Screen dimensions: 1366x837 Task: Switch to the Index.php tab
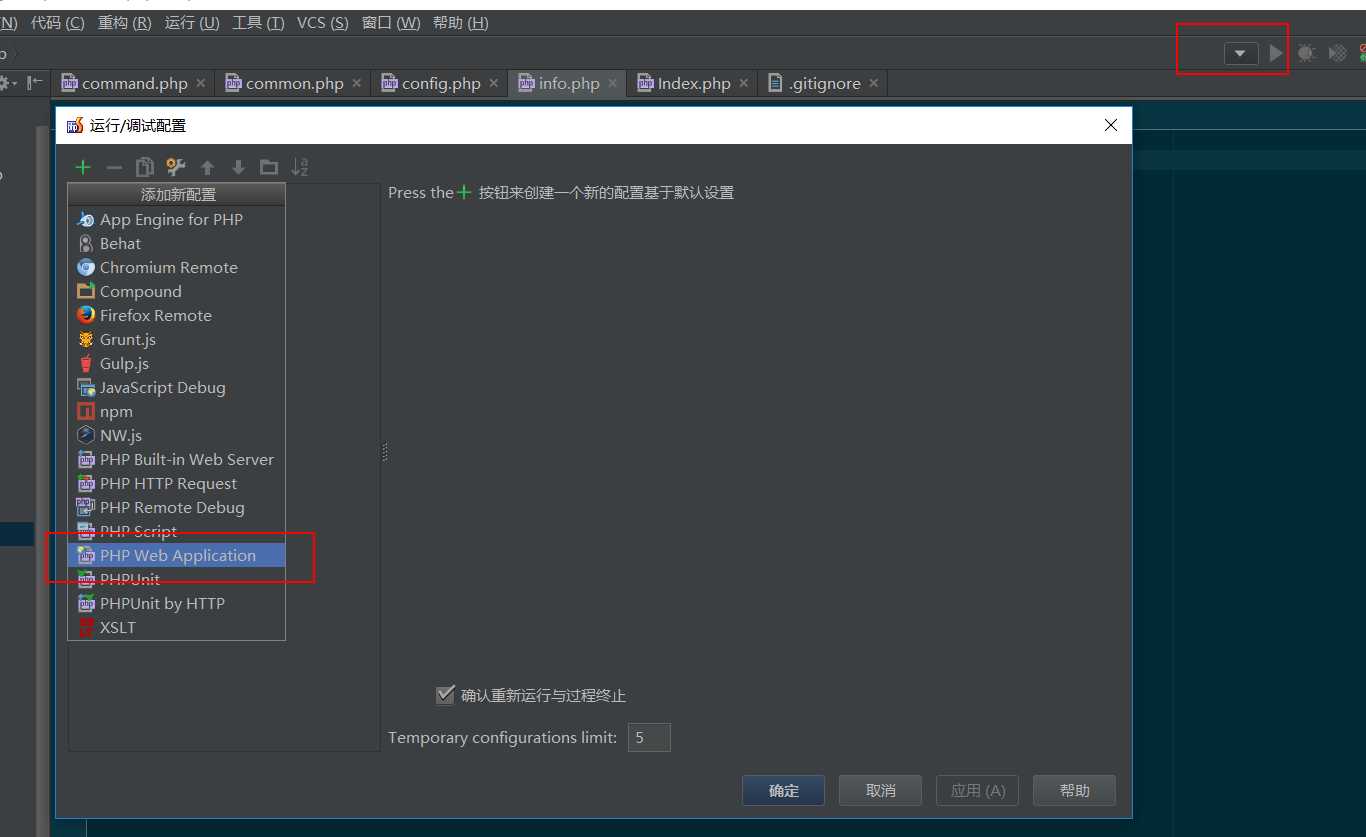pos(694,83)
